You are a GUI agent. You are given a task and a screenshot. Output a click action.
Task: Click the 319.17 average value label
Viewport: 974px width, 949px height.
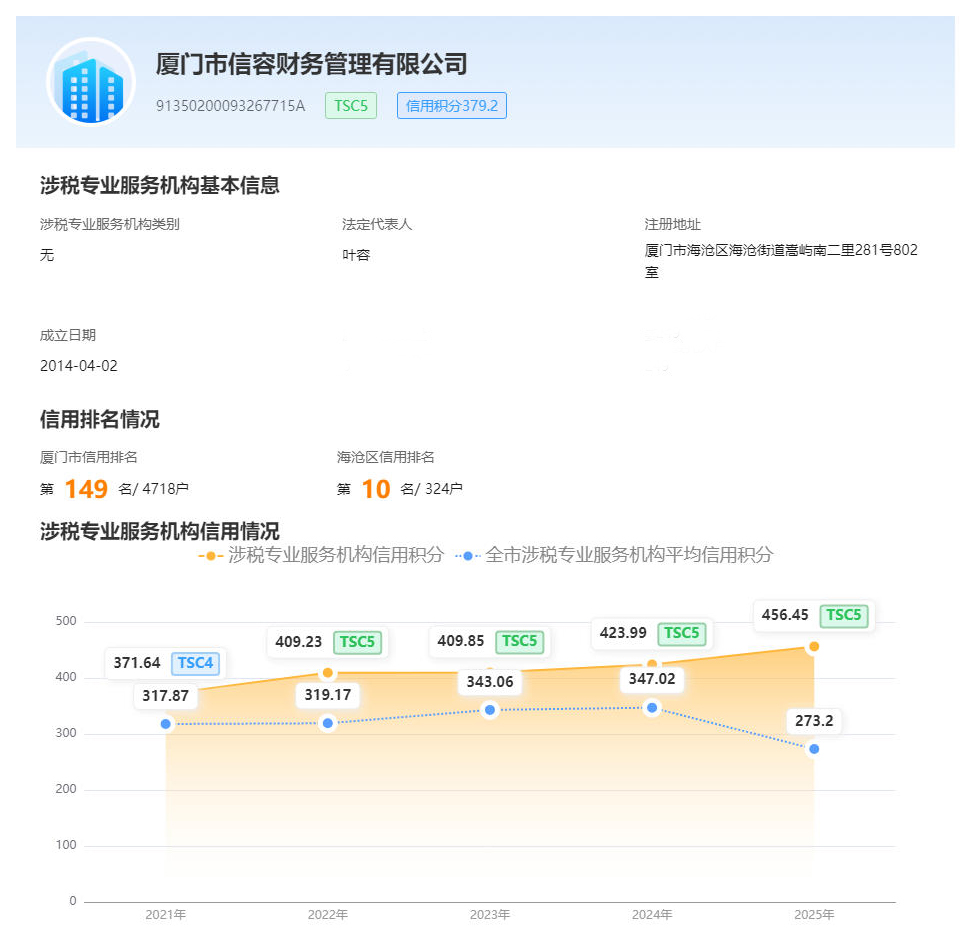click(x=328, y=694)
